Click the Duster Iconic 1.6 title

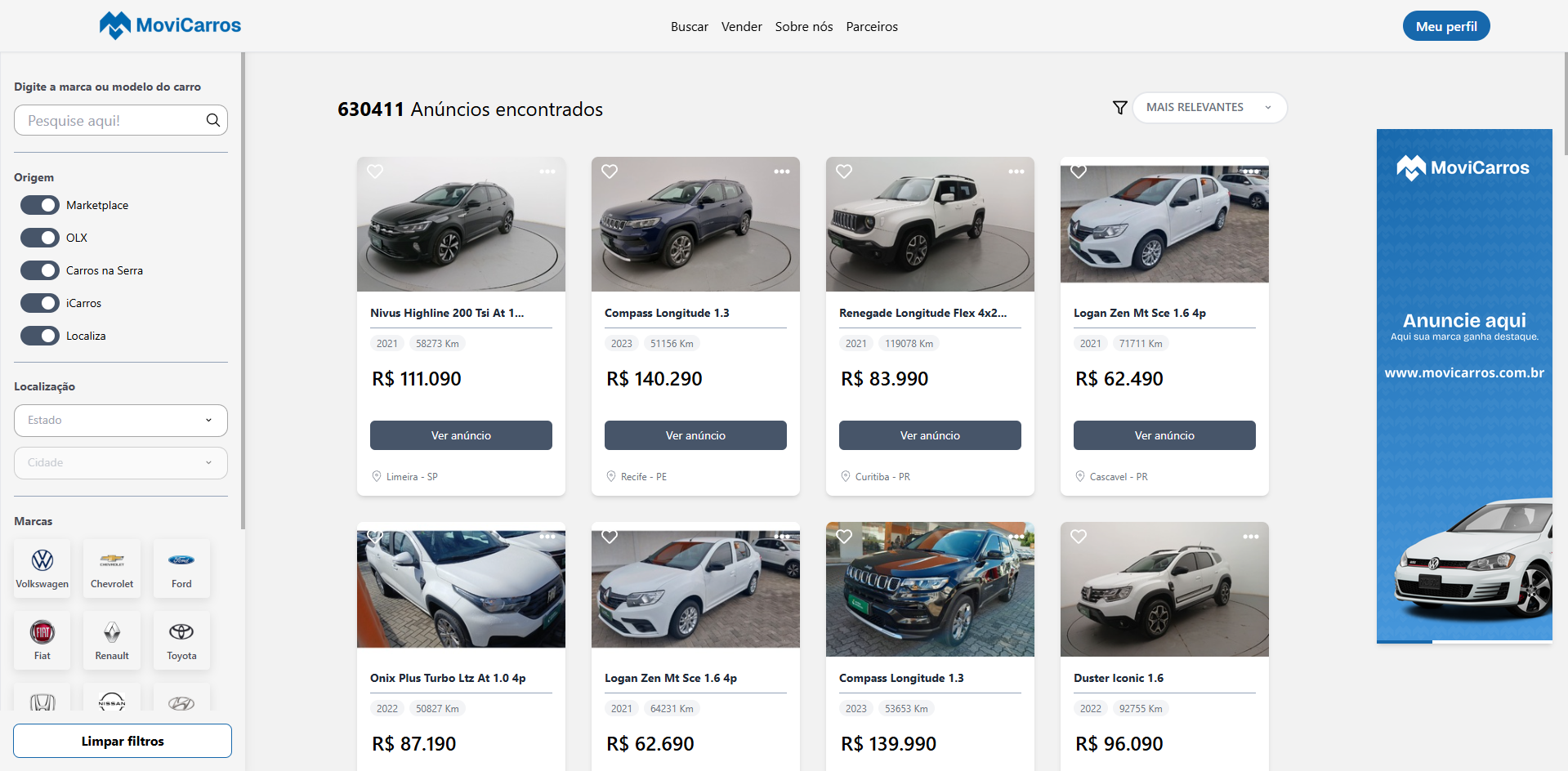pos(1119,678)
